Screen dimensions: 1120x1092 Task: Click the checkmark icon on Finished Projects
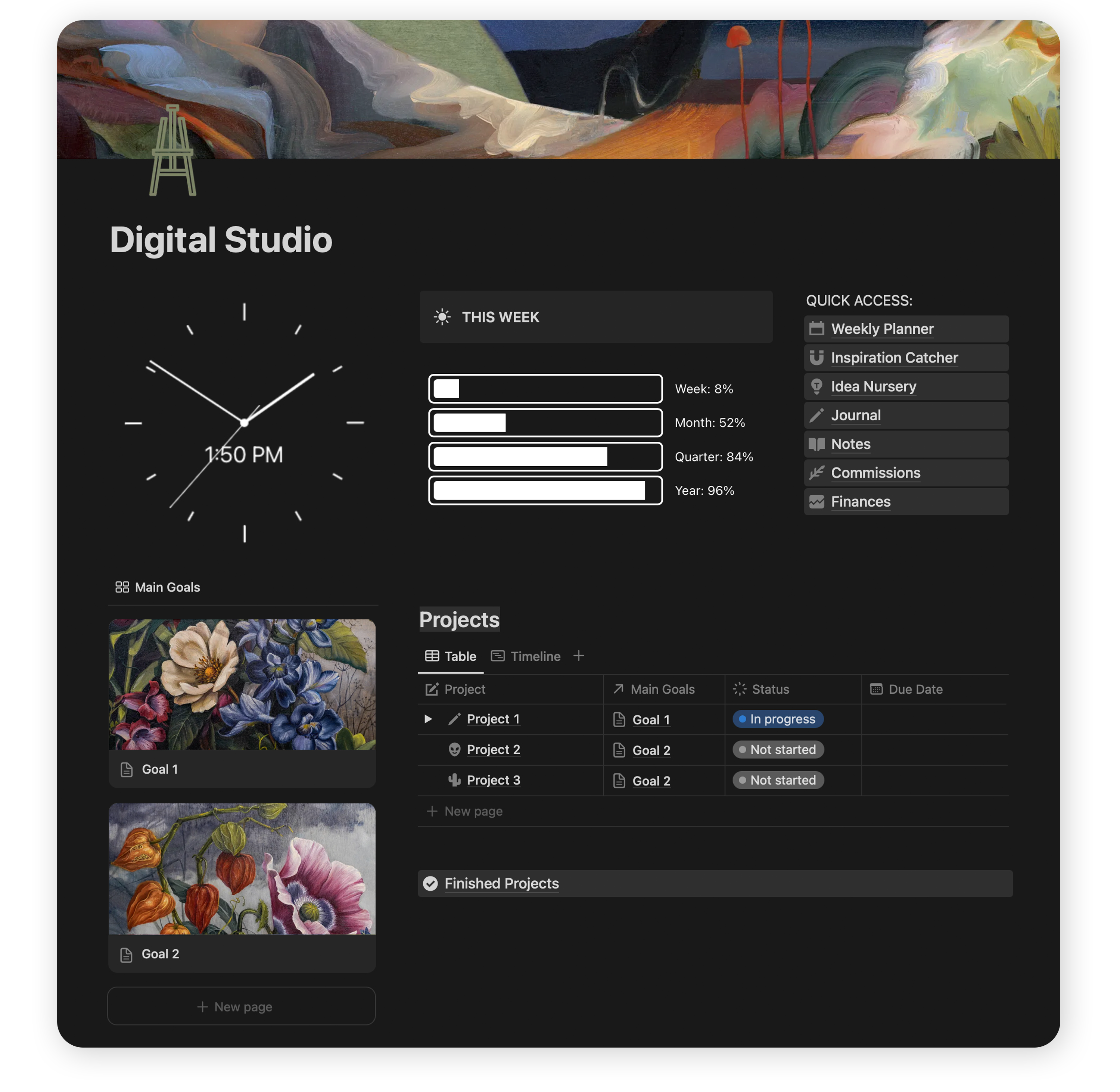430,883
